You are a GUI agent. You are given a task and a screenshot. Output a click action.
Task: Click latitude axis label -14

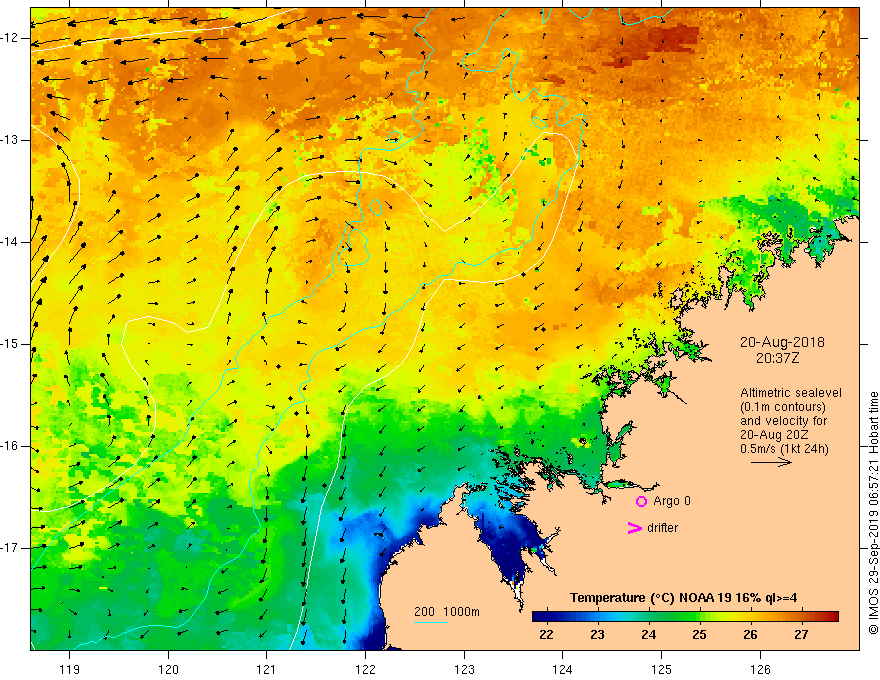click(x=10, y=242)
